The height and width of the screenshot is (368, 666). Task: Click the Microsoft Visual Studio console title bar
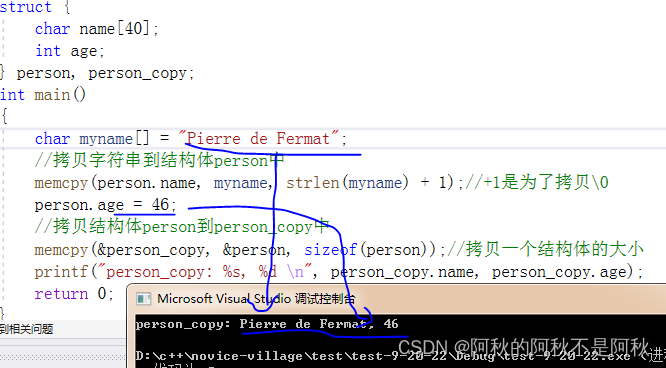coord(397,299)
